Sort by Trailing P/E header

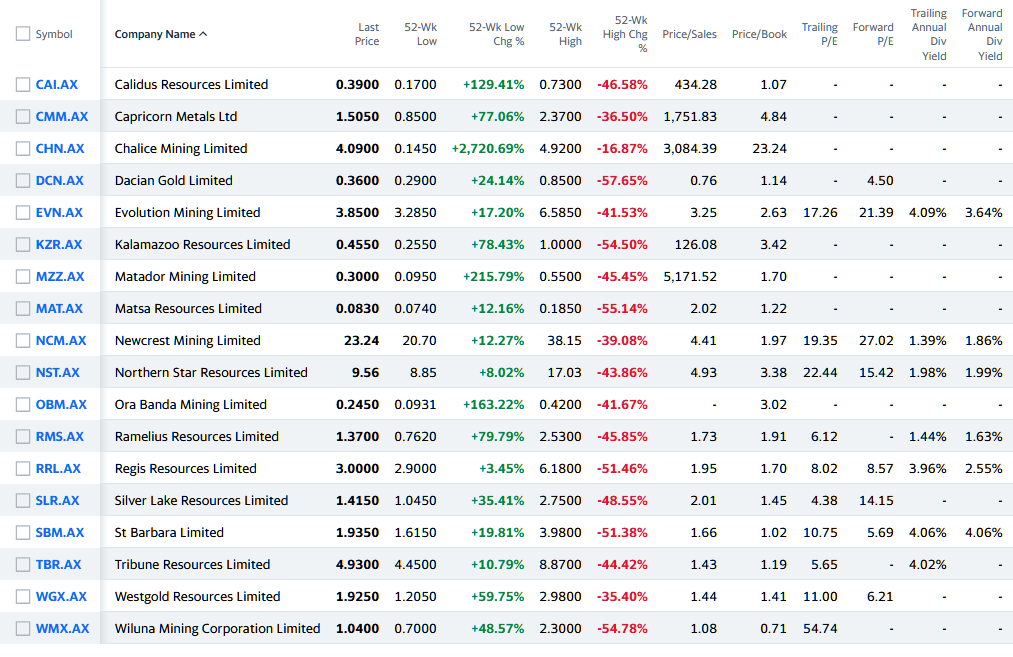[820, 34]
